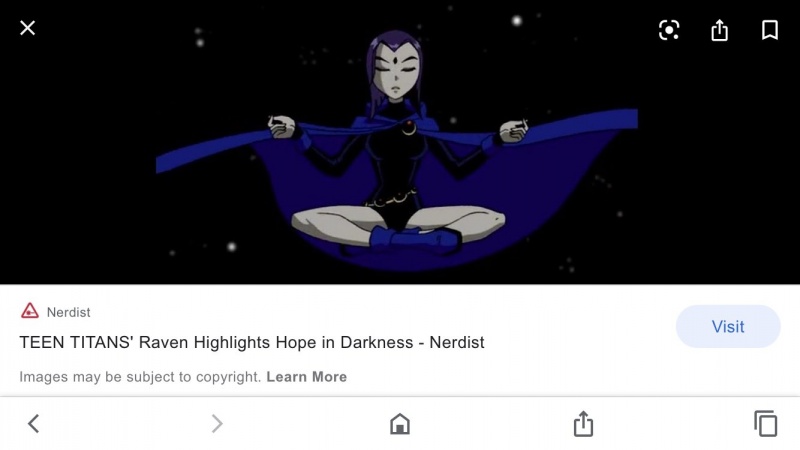
Task: Tap Raven's blue boots in the image
Action: coord(413,240)
